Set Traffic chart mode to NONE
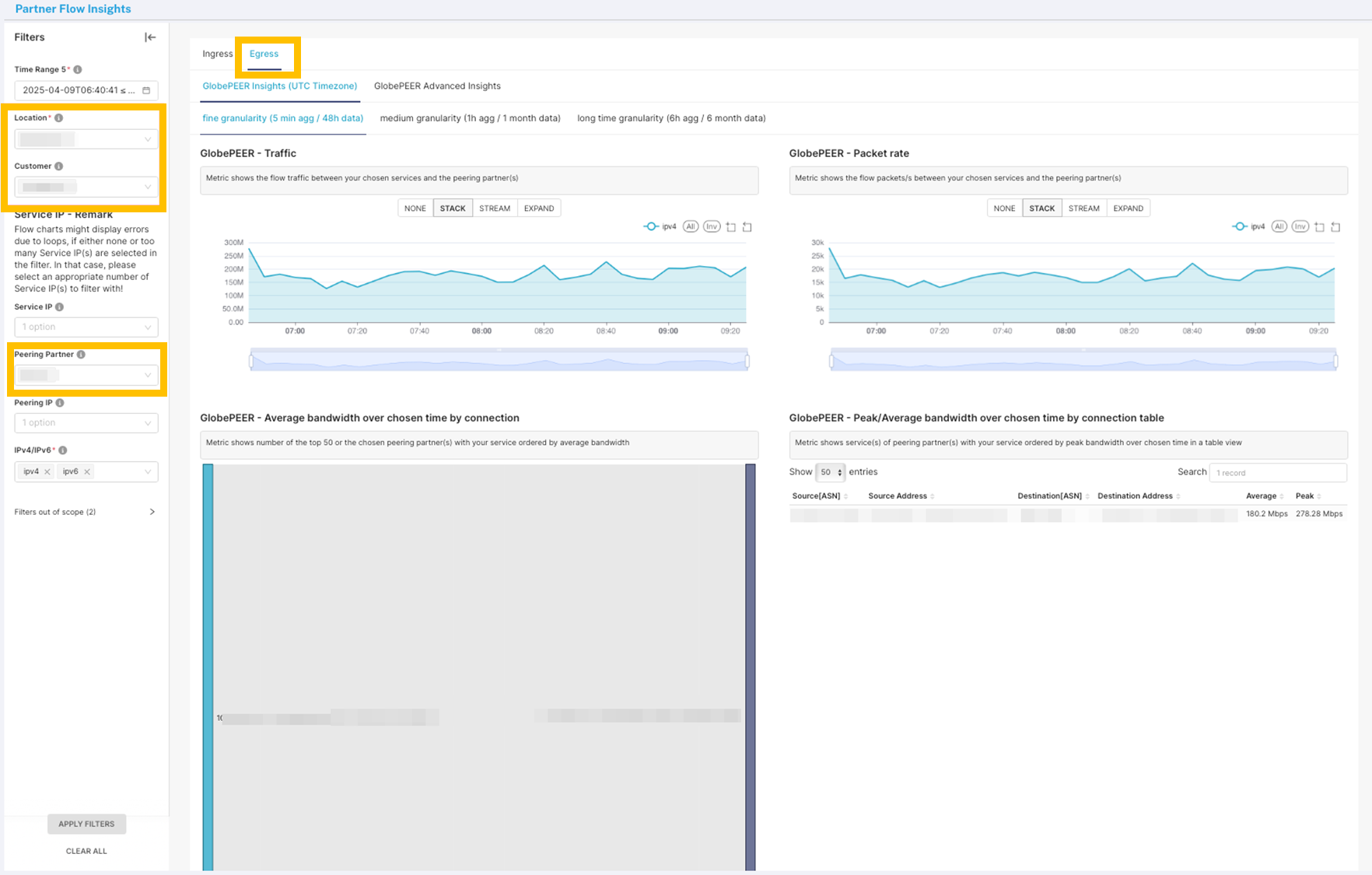This screenshot has height=875, width=1372. [x=415, y=208]
